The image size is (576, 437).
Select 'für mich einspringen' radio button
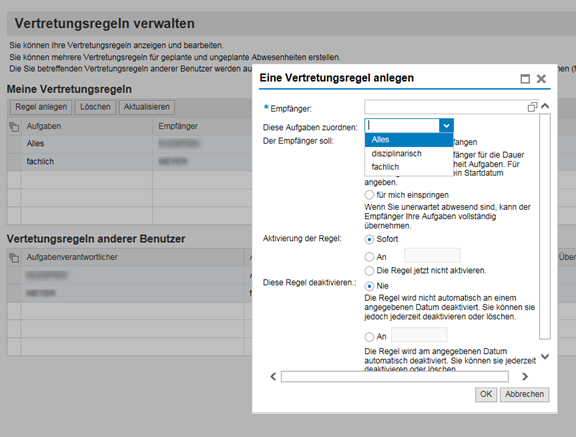369,195
